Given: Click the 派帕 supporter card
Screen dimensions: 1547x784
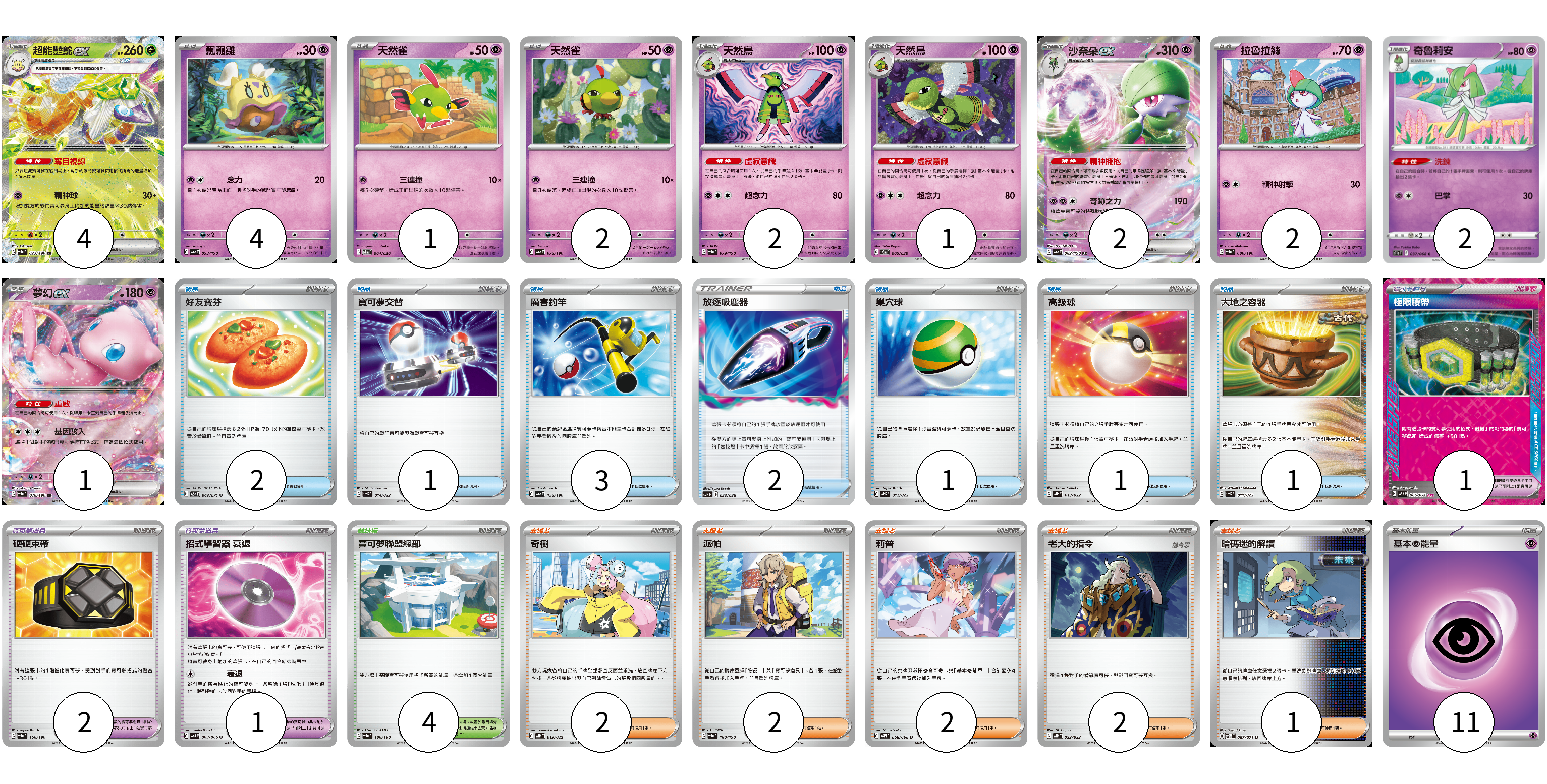Looking at the screenshot, I should [774, 633].
